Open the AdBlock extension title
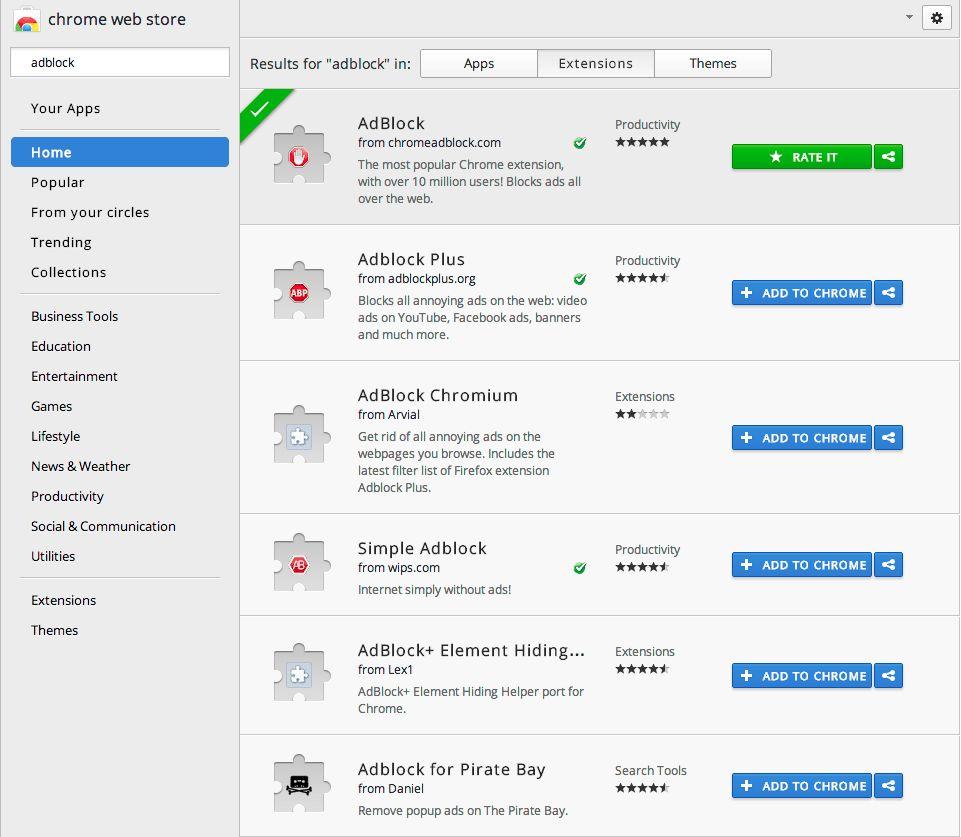 pyautogui.click(x=391, y=124)
